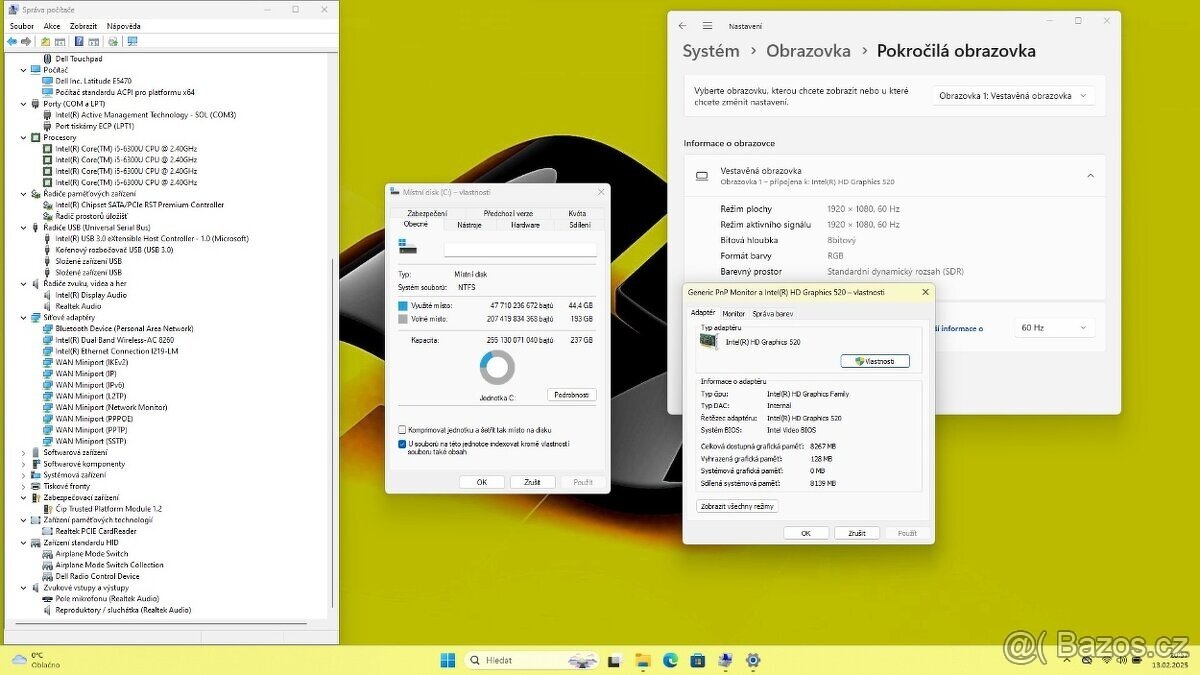Open the Obrazovka 1: Vestavěná obrazovka dropdown
Screen dimensions: 1200x675
(x=1014, y=96)
